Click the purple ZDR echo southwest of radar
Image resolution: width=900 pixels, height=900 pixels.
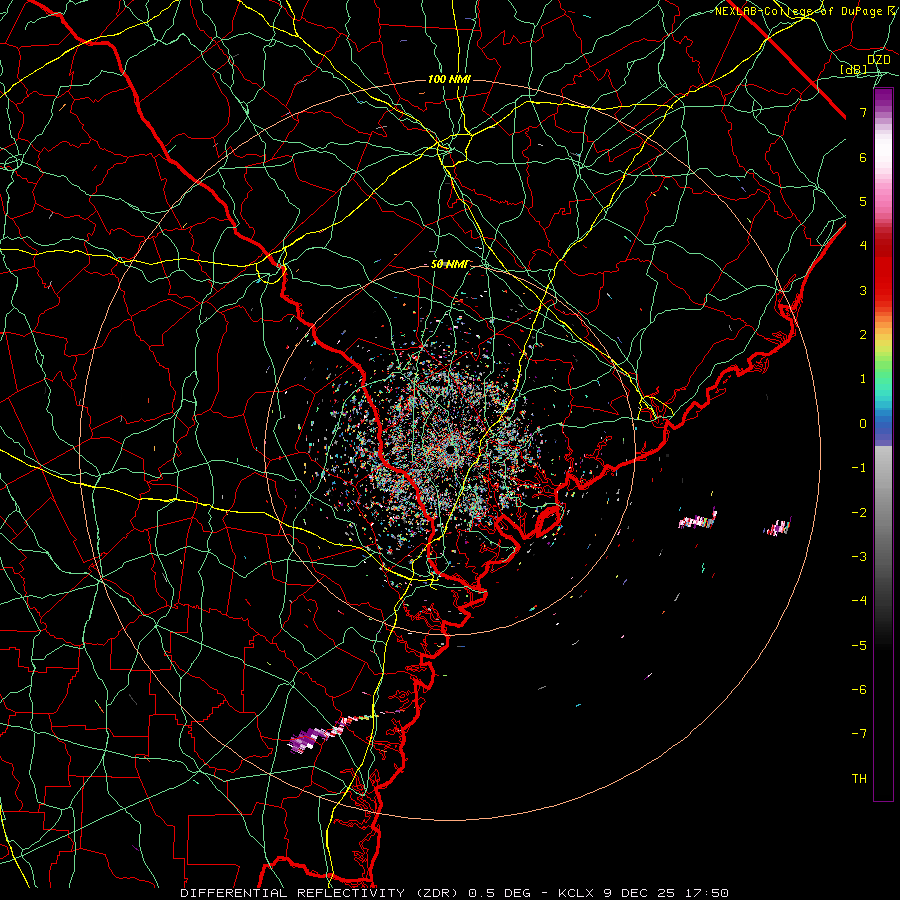click(x=304, y=740)
